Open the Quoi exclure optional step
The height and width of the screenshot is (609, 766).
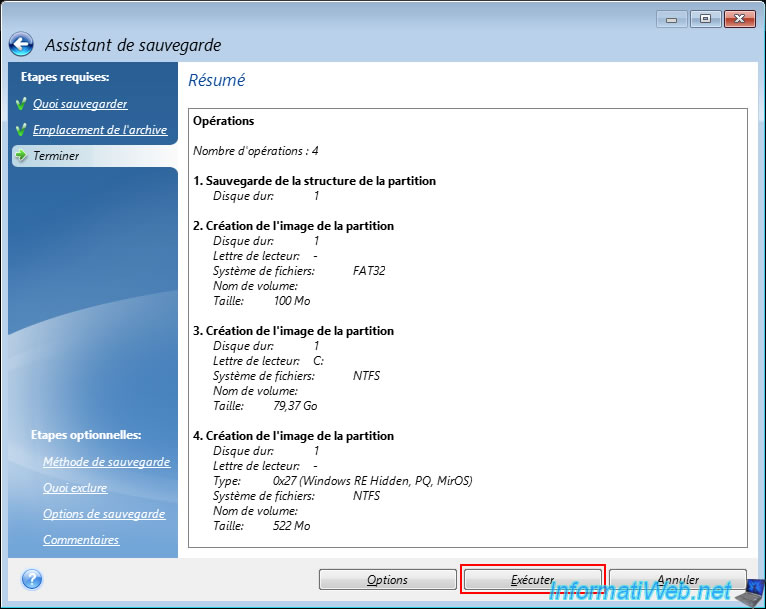click(x=75, y=488)
